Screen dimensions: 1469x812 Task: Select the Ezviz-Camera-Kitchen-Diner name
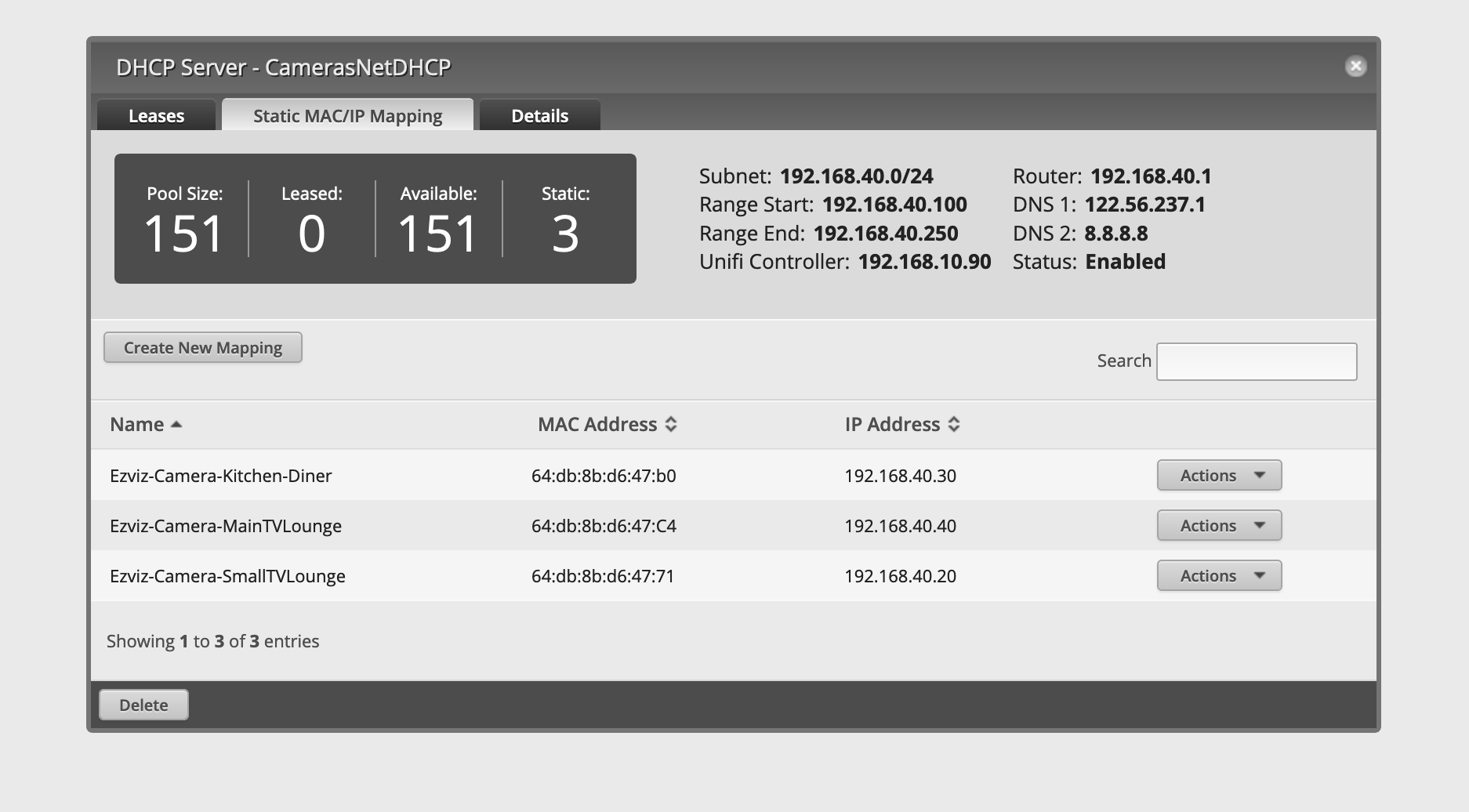(221, 476)
